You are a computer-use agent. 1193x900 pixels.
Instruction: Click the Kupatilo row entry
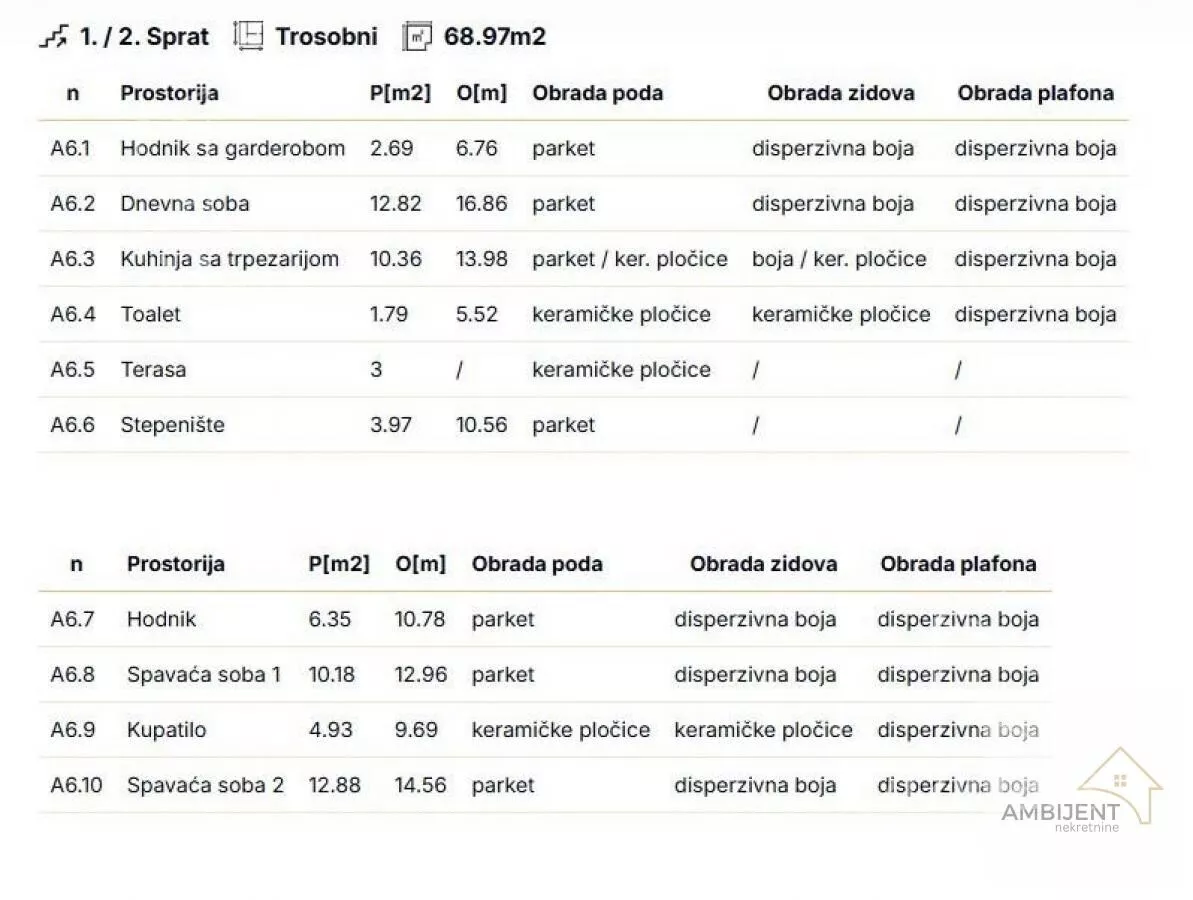tap(545, 730)
